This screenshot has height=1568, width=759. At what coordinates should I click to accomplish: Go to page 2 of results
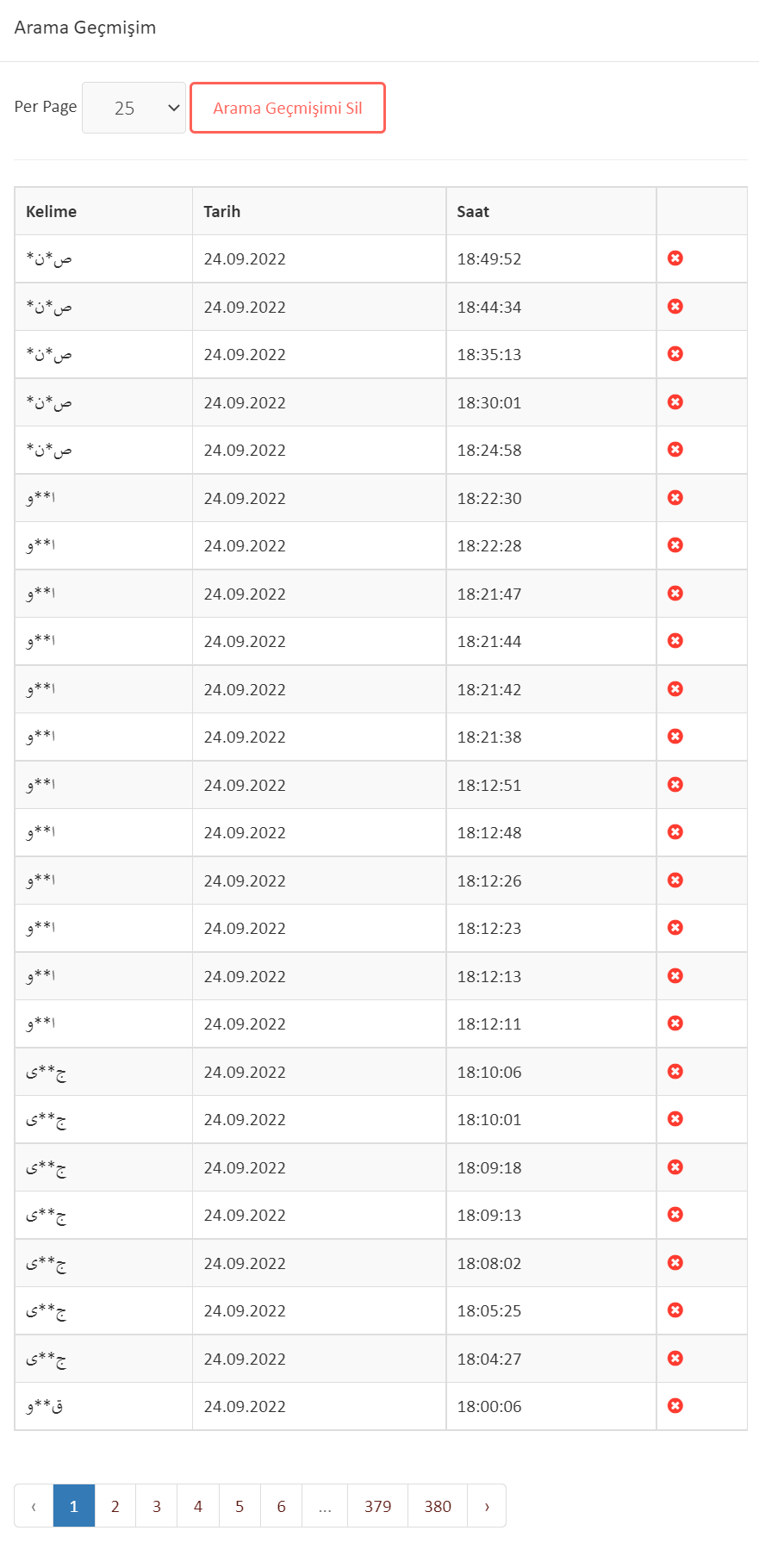pyautogui.click(x=115, y=1506)
